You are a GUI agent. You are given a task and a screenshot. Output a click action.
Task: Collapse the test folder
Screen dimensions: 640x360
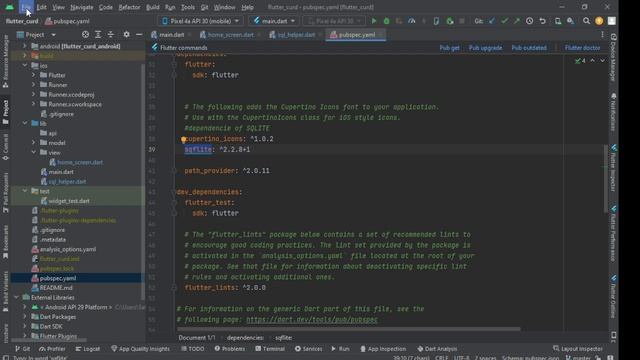(24, 191)
